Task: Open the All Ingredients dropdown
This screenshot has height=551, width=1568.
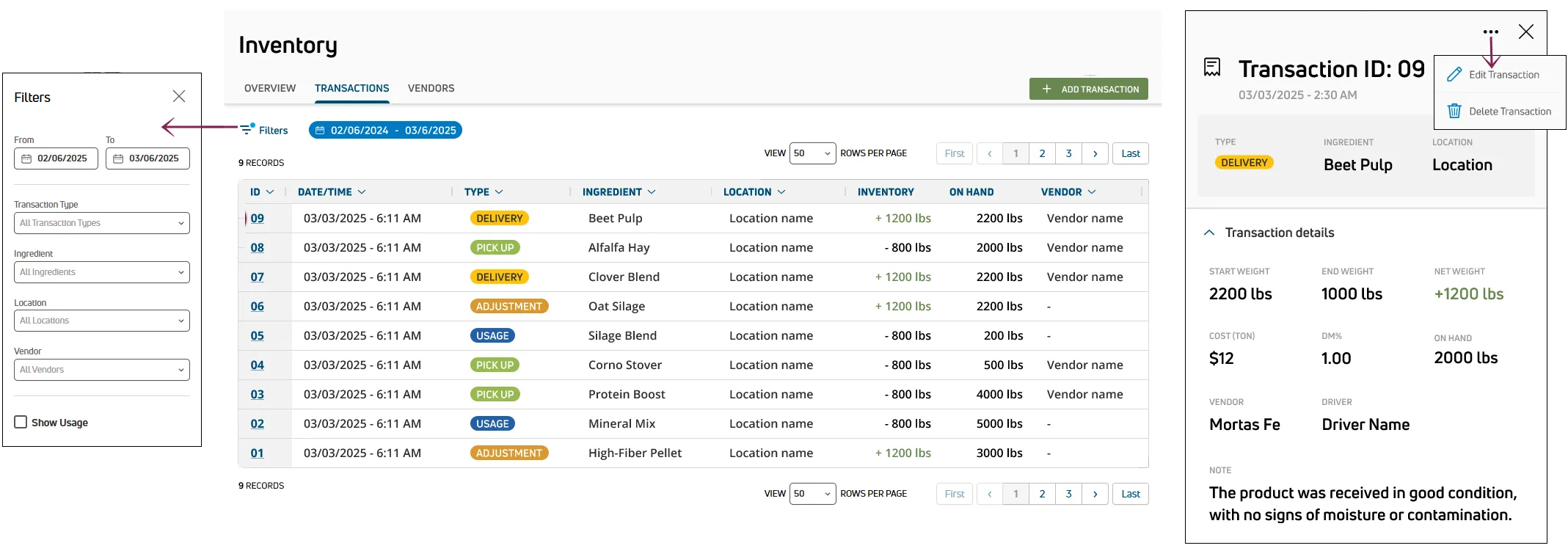Action: pyautogui.click(x=102, y=272)
